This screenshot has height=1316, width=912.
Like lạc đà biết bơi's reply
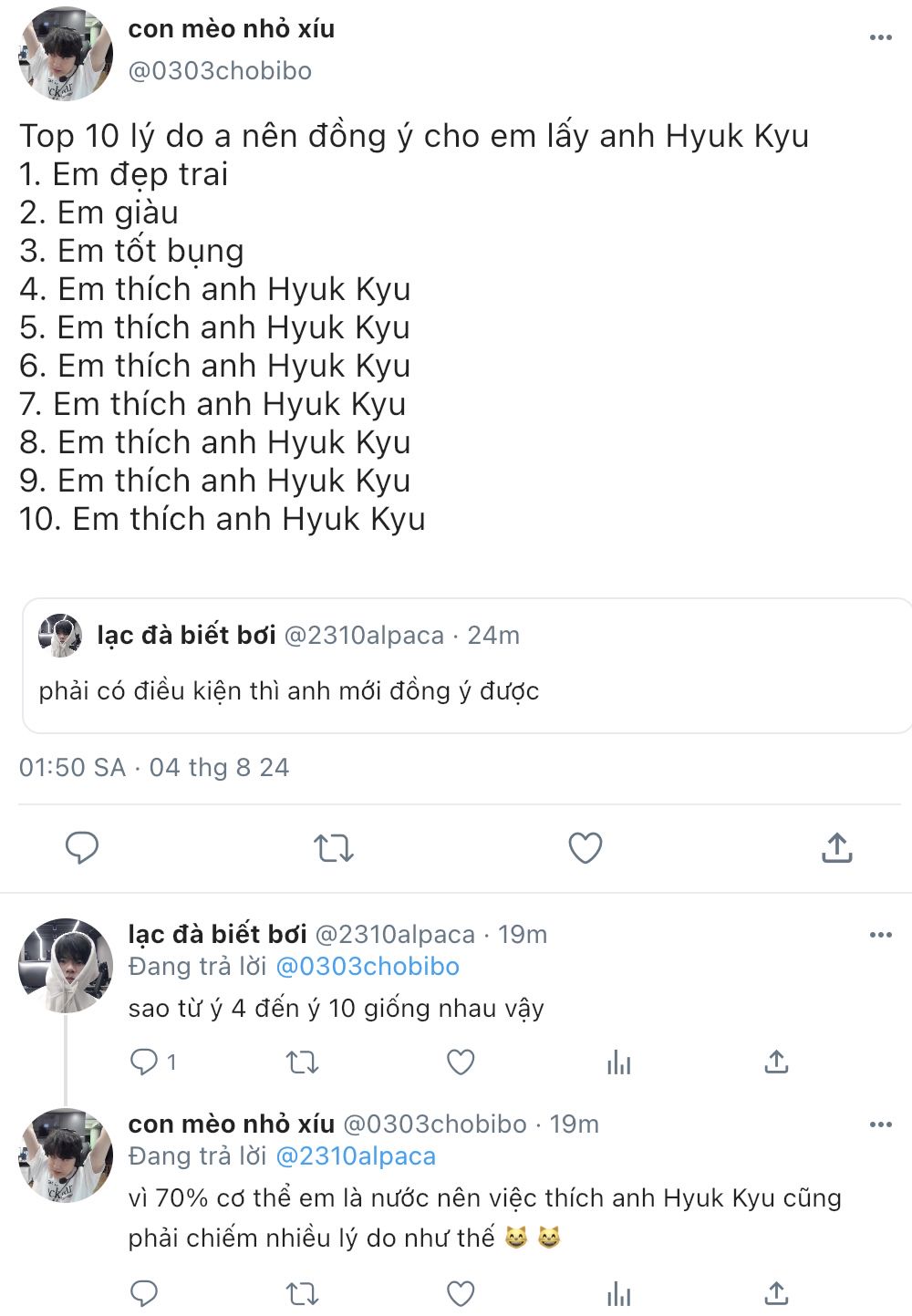coord(461,1062)
